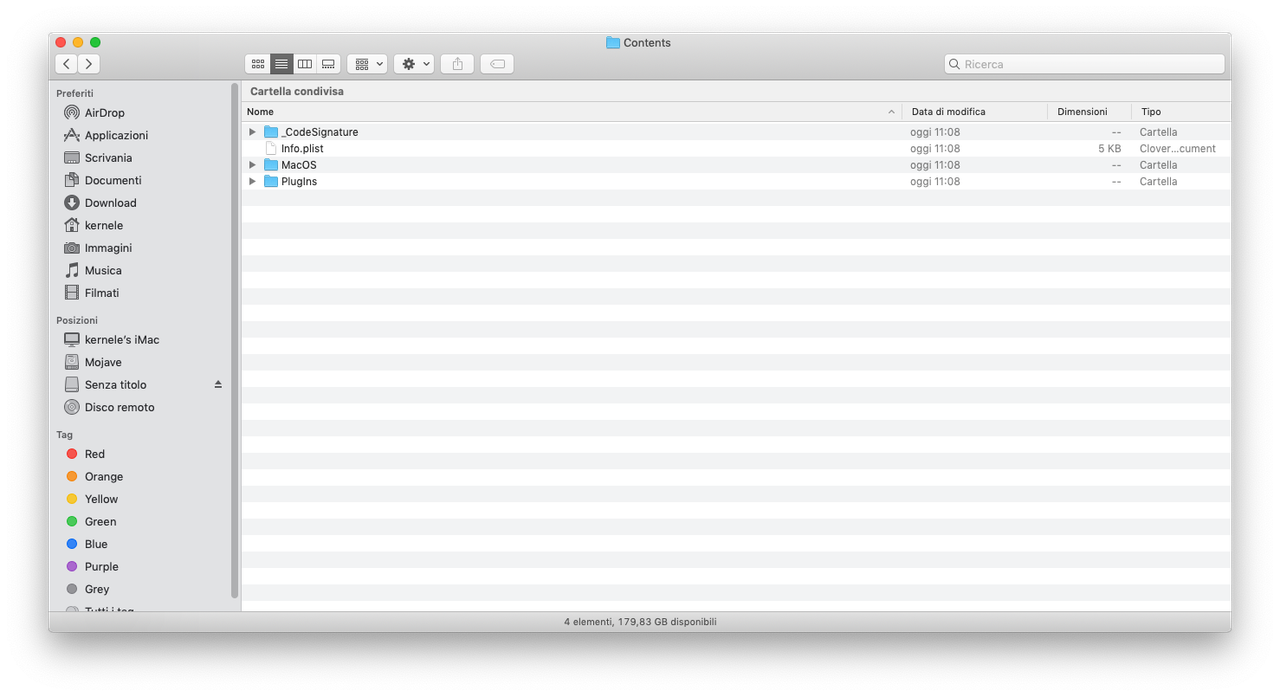Switch to list view
The image size is (1280, 696).
(x=281, y=64)
